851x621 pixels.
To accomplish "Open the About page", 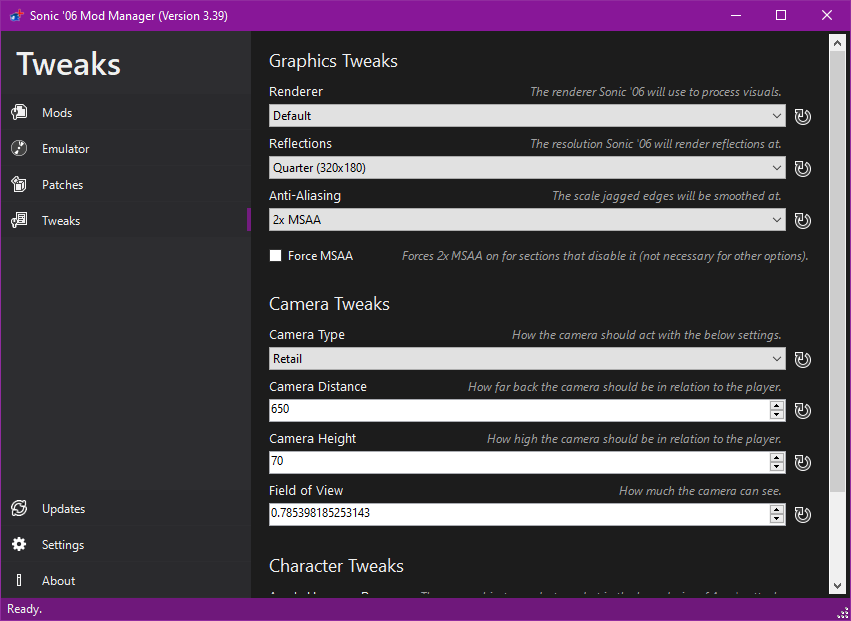I will click(x=125, y=580).
